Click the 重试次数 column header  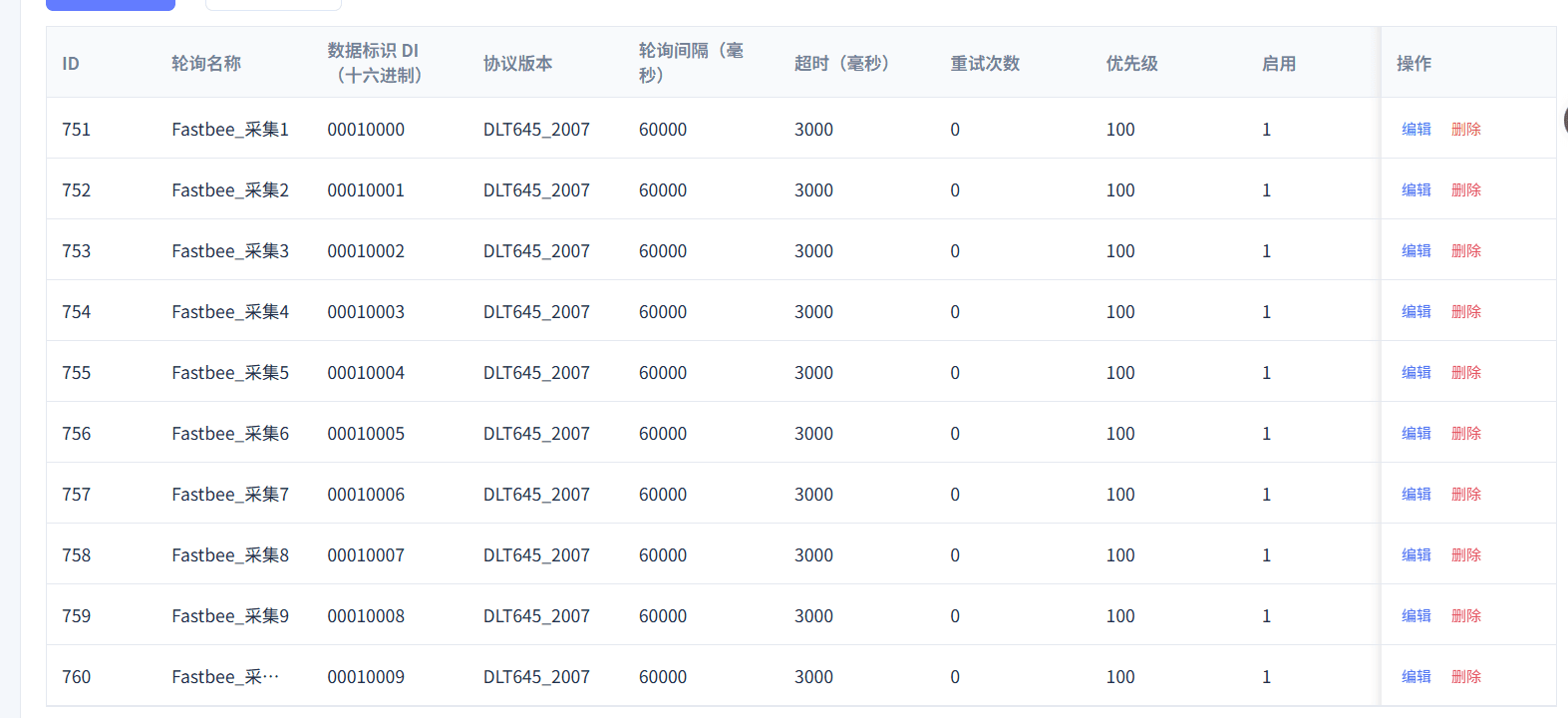point(985,63)
